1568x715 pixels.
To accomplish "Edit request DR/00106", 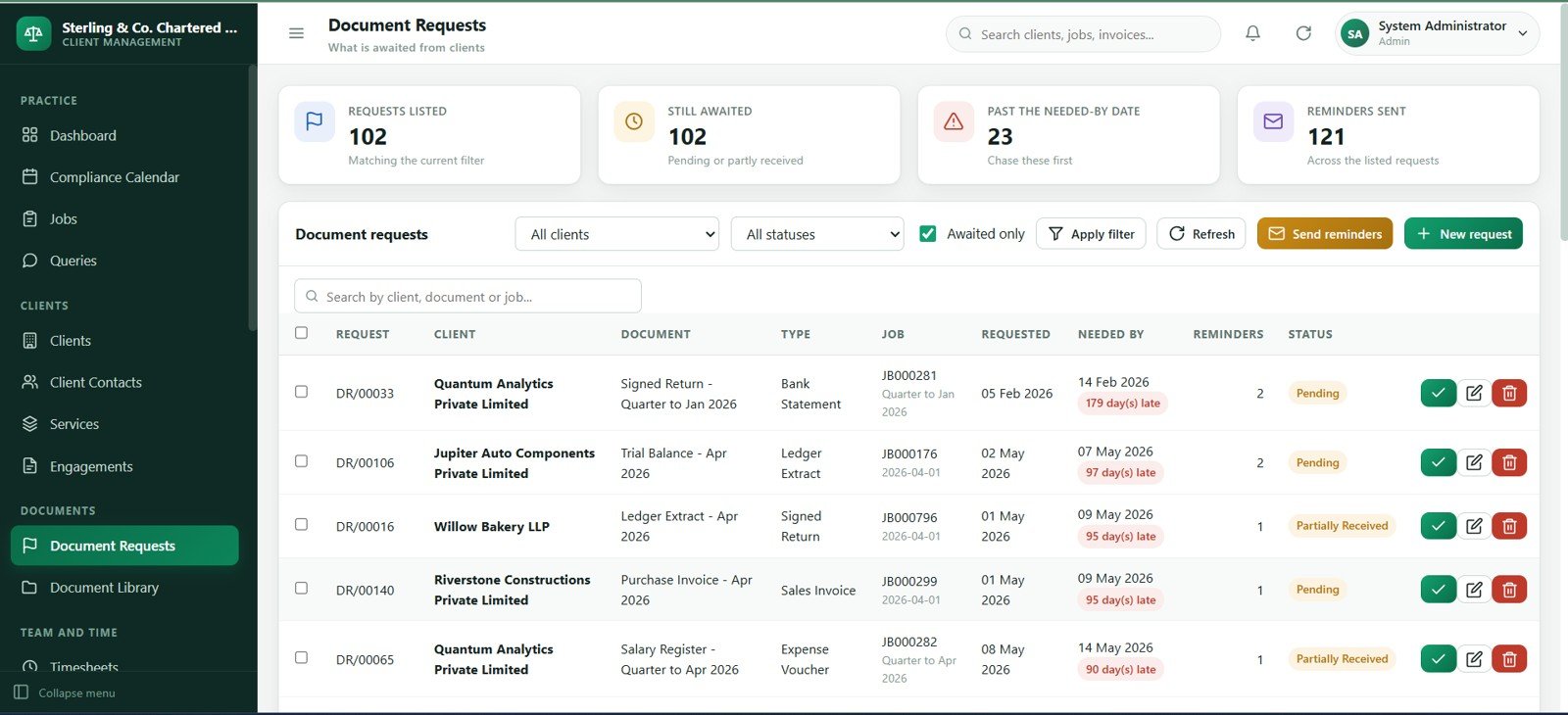I will click(x=1474, y=462).
